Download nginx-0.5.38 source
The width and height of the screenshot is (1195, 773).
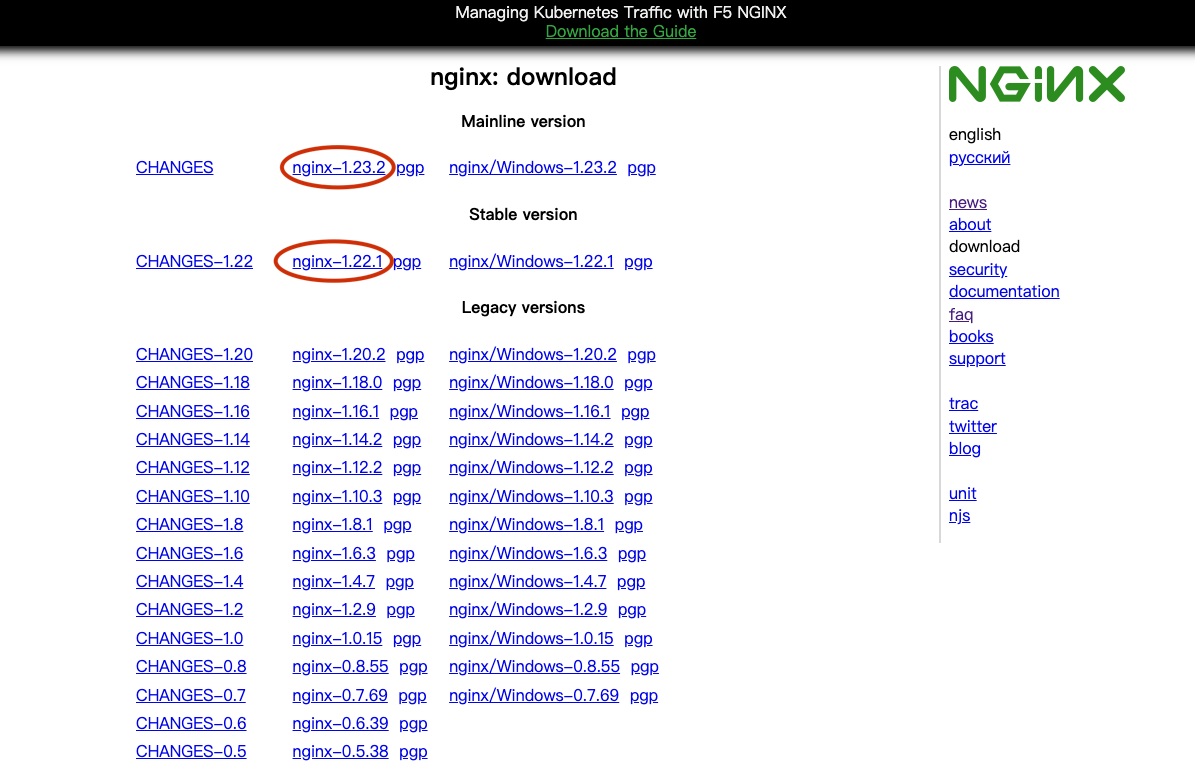tap(340, 752)
